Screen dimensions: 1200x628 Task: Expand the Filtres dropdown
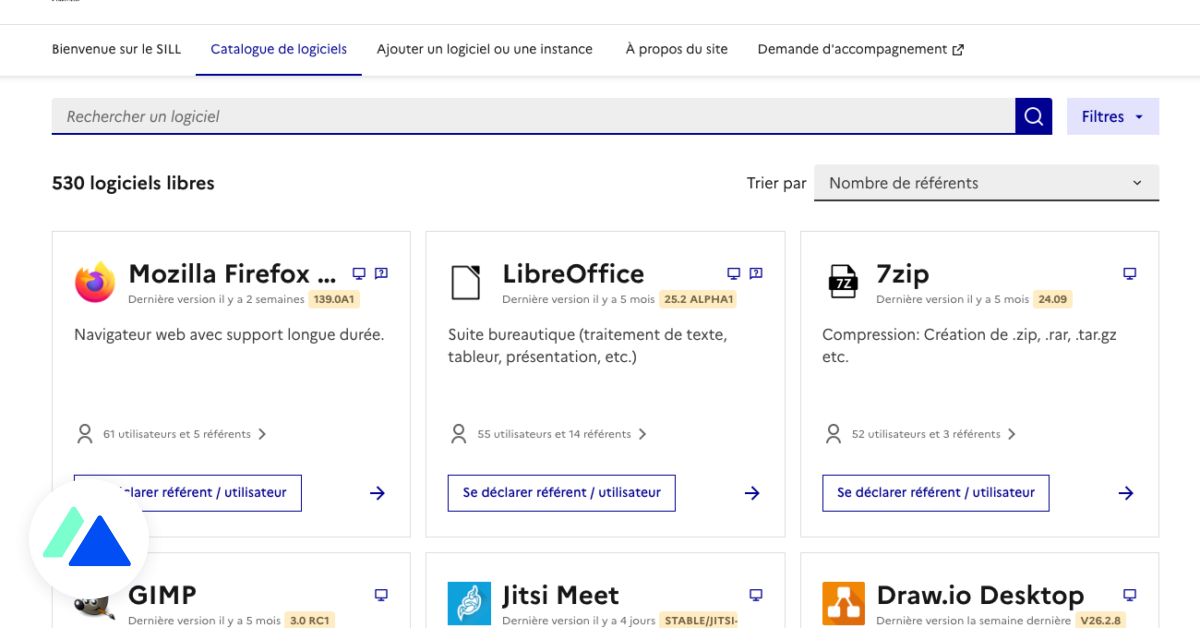tap(1113, 116)
